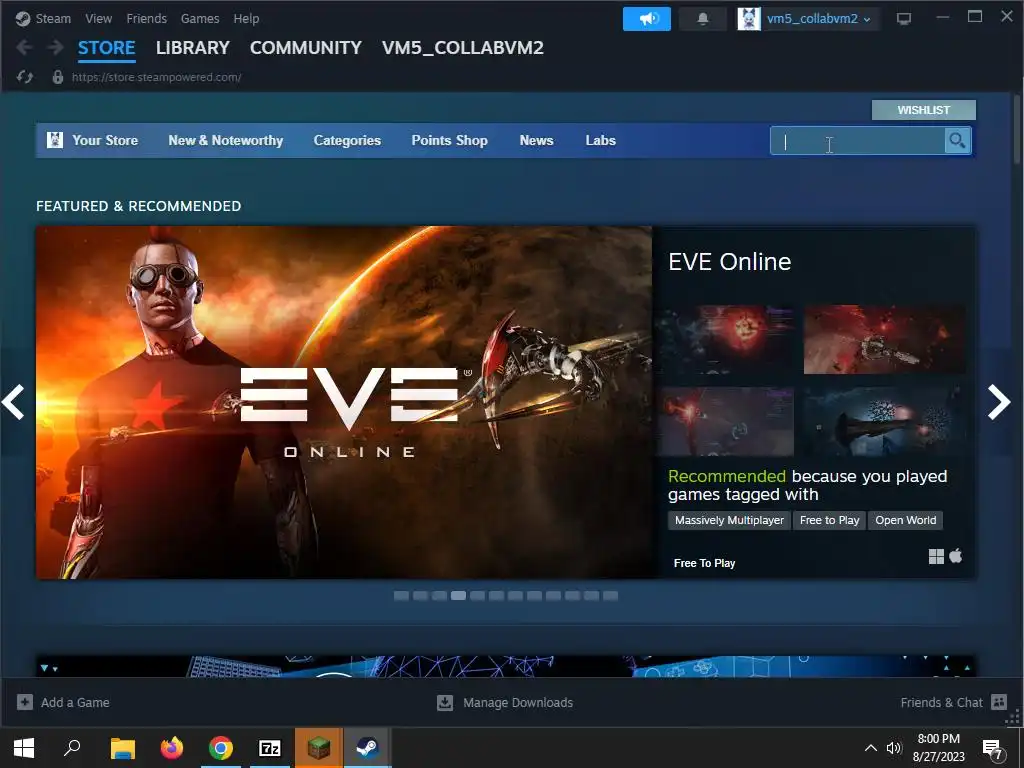1024x768 pixels.
Task: Open File Explorer from taskbar
Action: point(122,748)
